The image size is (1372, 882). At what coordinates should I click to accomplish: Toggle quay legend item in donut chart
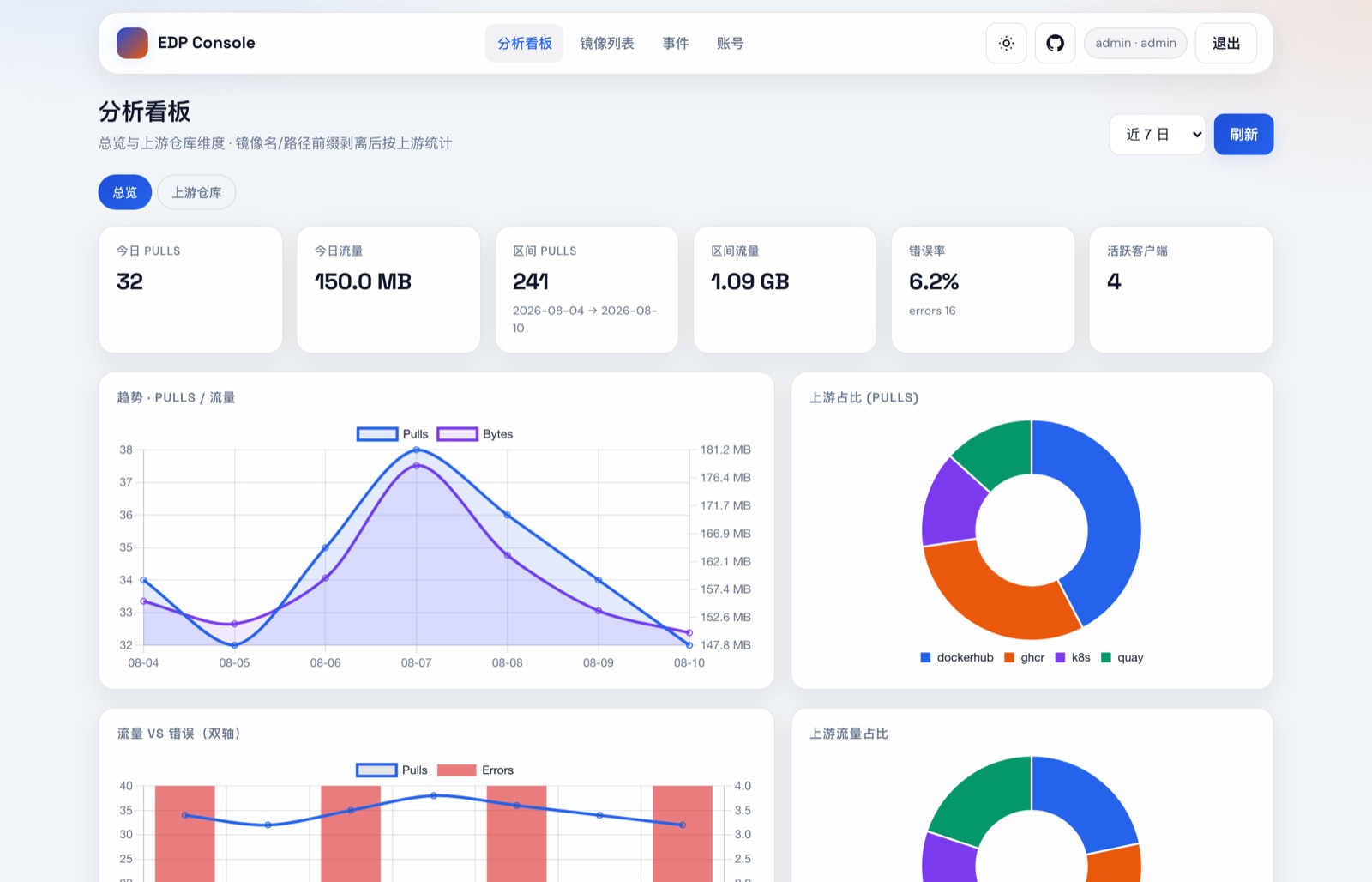[1122, 657]
